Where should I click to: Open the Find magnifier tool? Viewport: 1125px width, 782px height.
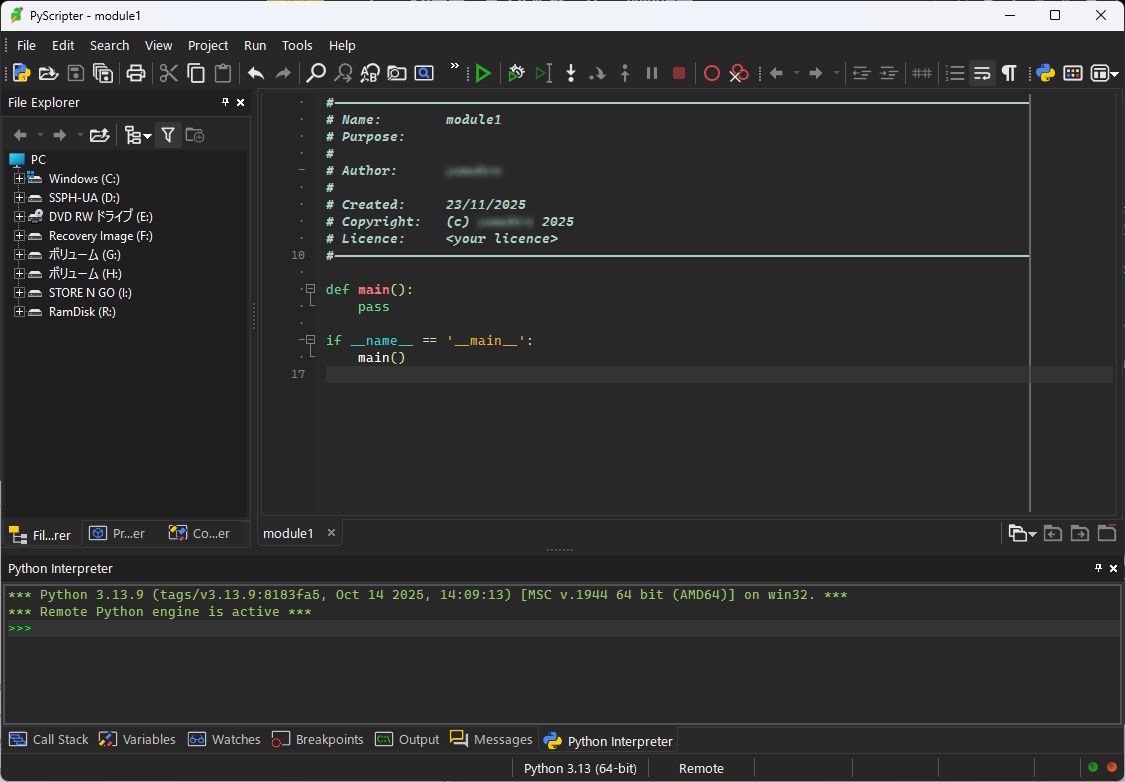(x=316, y=73)
